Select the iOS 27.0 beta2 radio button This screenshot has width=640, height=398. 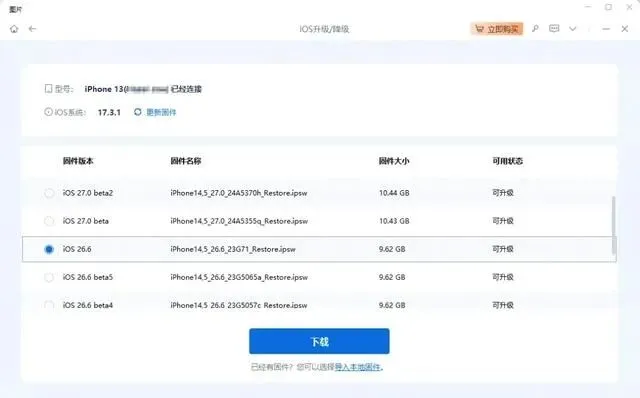(49, 193)
